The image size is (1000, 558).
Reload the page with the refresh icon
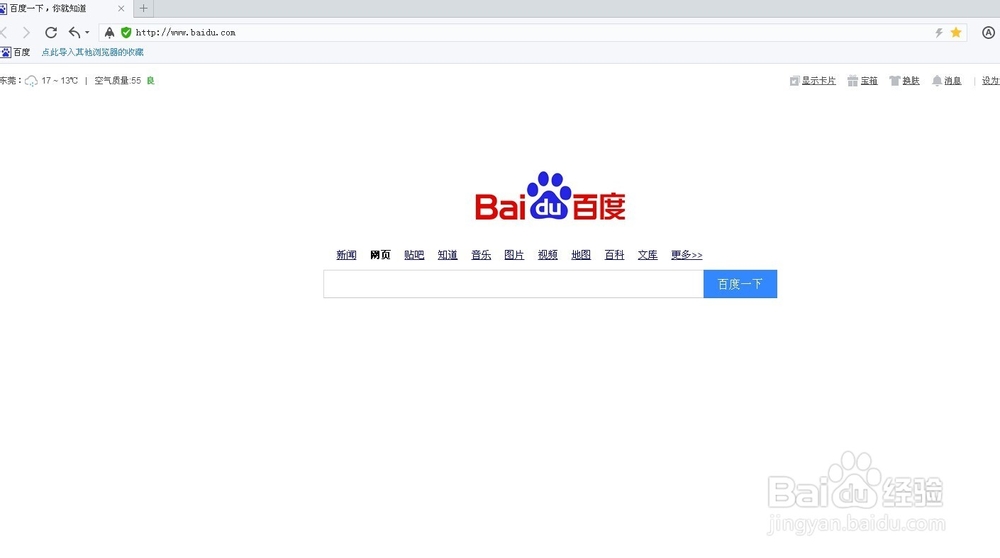(x=51, y=33)
